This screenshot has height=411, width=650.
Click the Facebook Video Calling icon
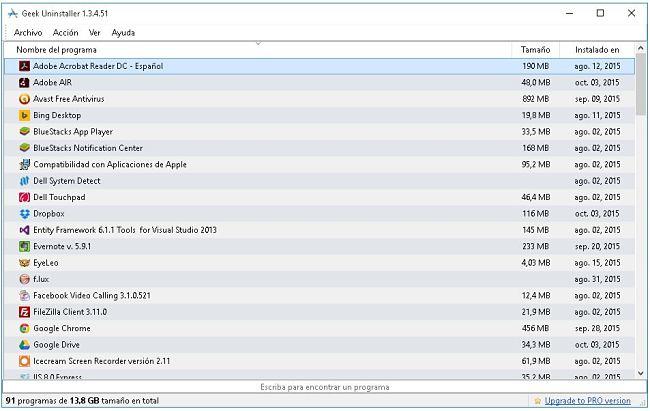coord(24,295)
